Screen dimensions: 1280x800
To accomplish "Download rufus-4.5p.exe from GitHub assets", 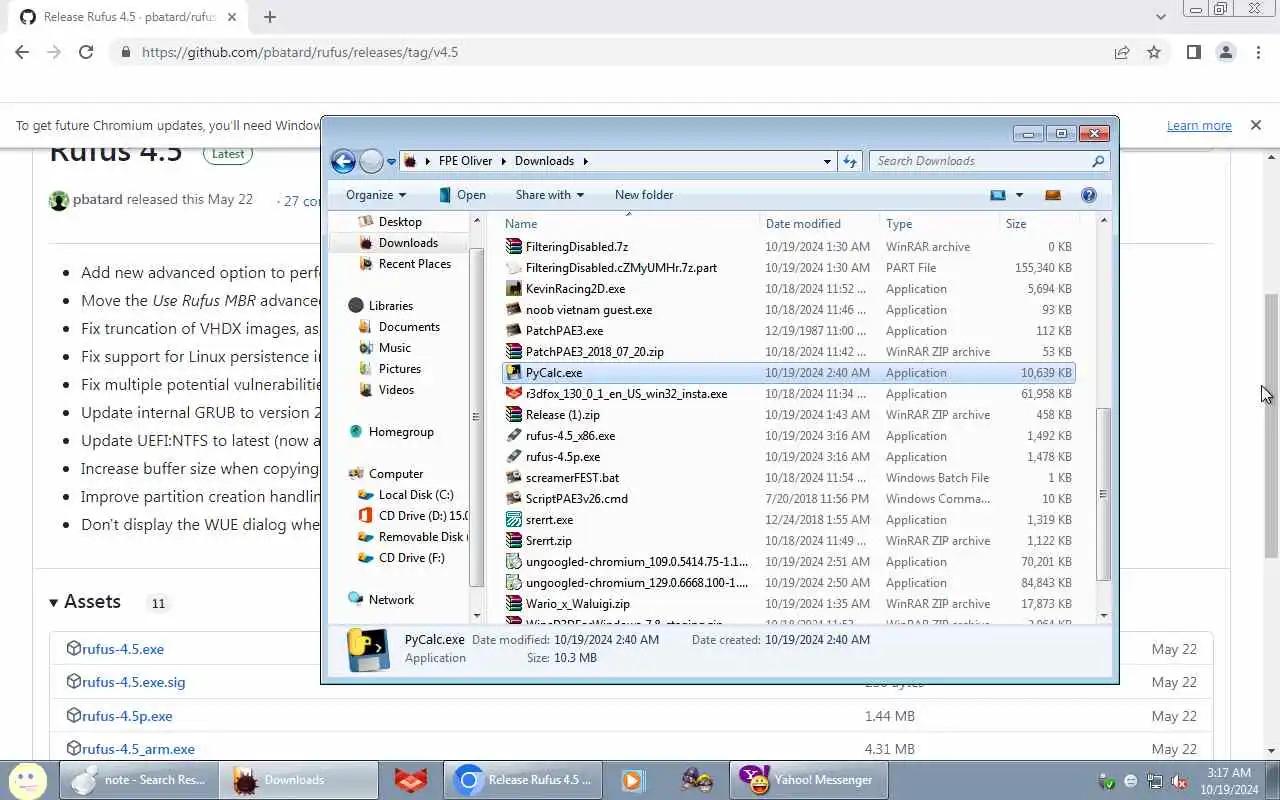I will click(x=127, y=716).
